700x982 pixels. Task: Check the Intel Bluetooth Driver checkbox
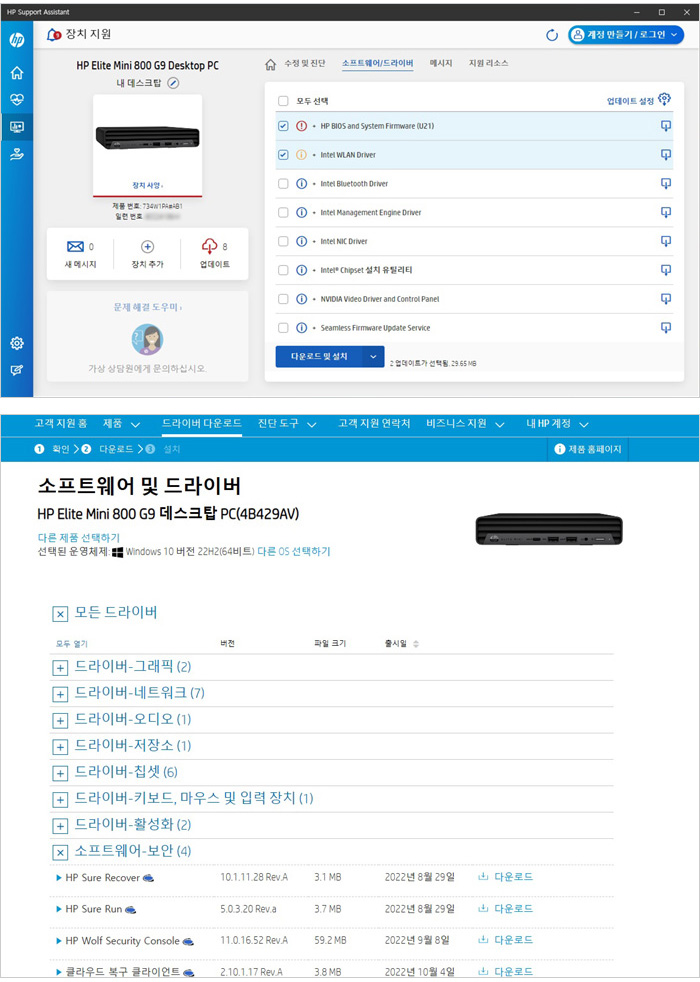[x=283, y=183]
